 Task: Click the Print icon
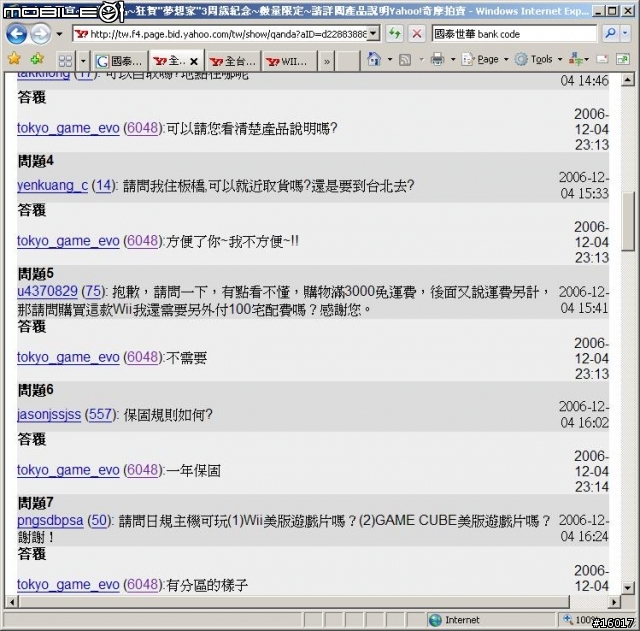(x=437, y=60)
